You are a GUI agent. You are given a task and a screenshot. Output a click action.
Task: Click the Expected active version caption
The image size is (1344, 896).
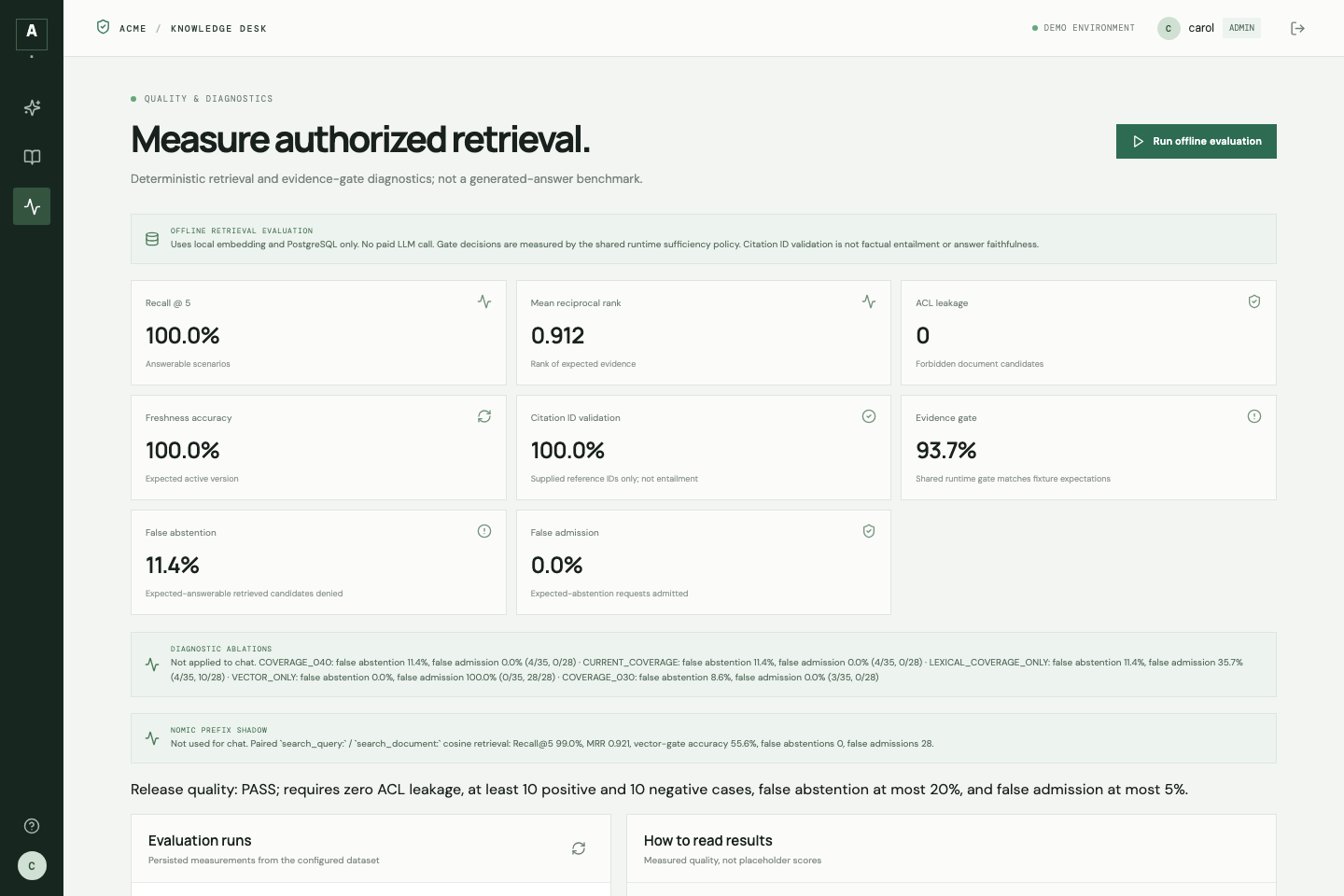click(x=192, y=479)
